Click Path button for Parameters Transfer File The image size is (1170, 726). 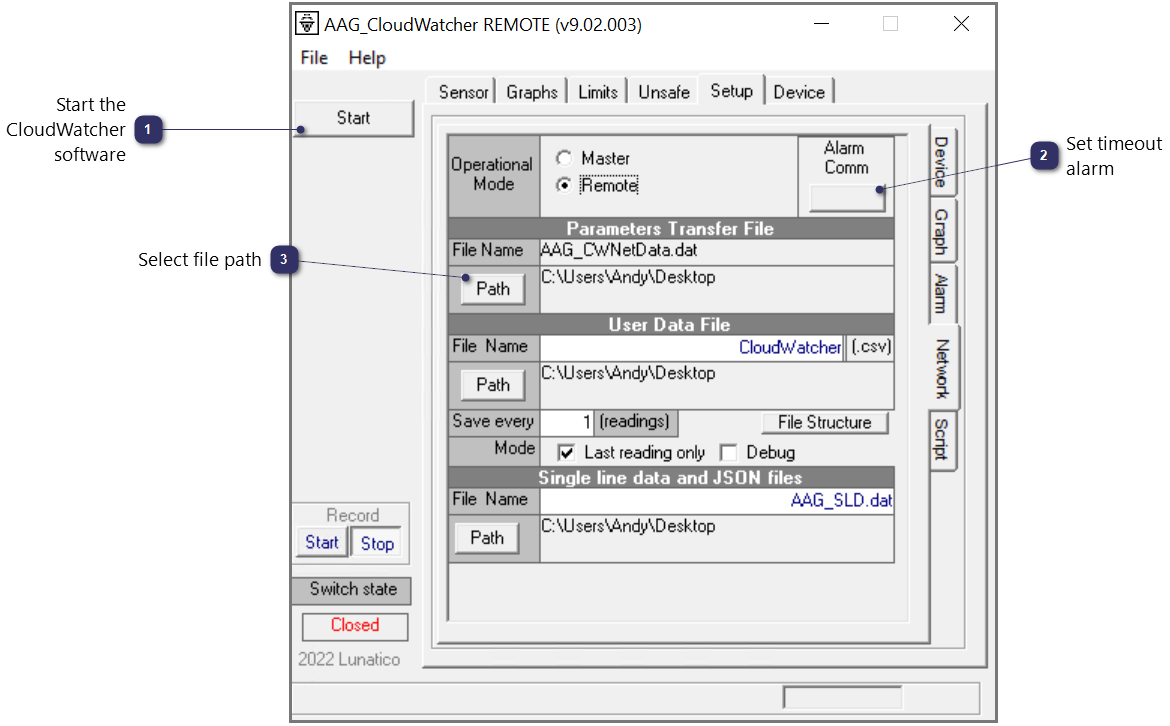click(x=492, y=289)
